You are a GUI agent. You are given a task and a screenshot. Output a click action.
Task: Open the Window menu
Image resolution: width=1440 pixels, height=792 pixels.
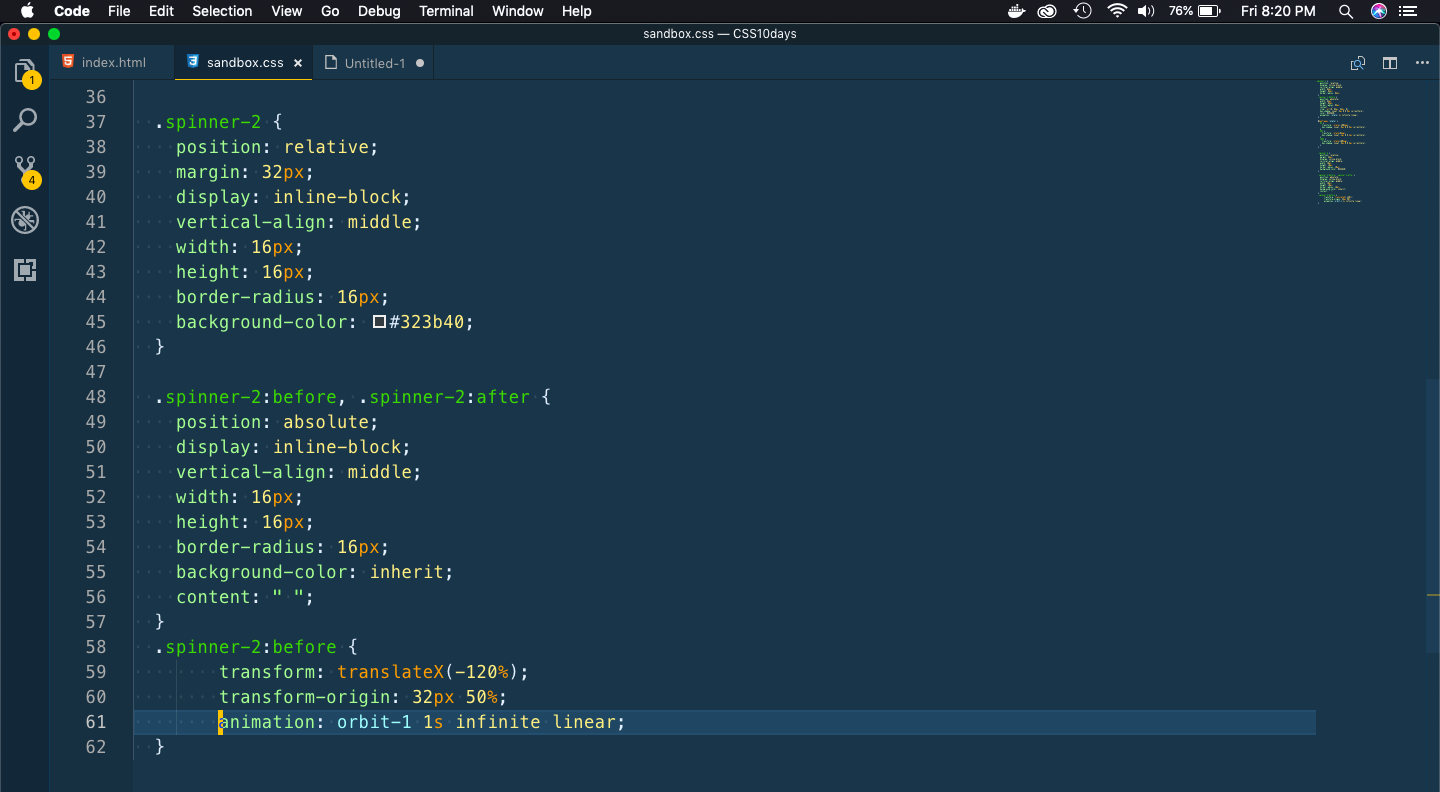[518, 11]
